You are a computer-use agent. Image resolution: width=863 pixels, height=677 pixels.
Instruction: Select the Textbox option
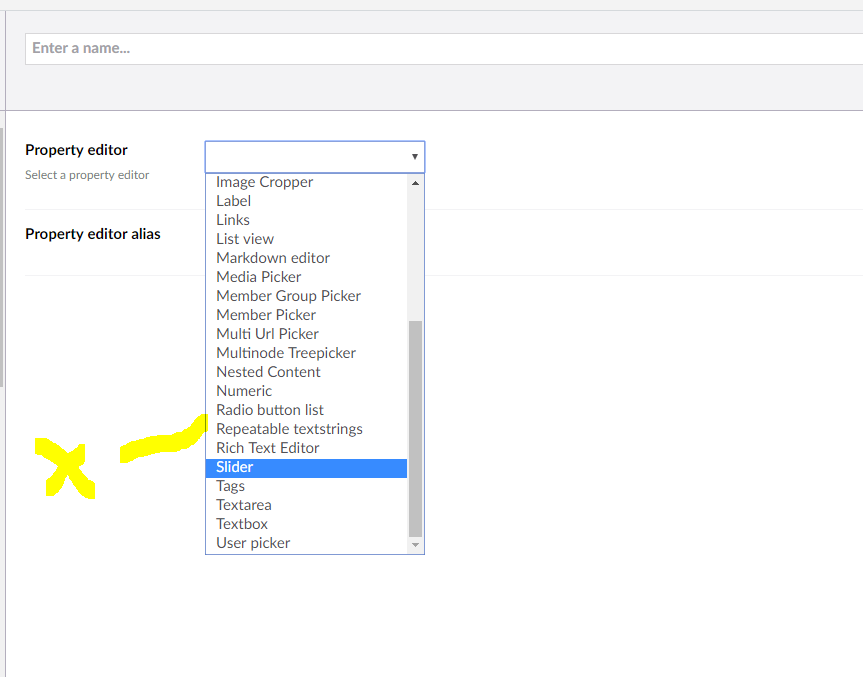(x=307, y=524)
